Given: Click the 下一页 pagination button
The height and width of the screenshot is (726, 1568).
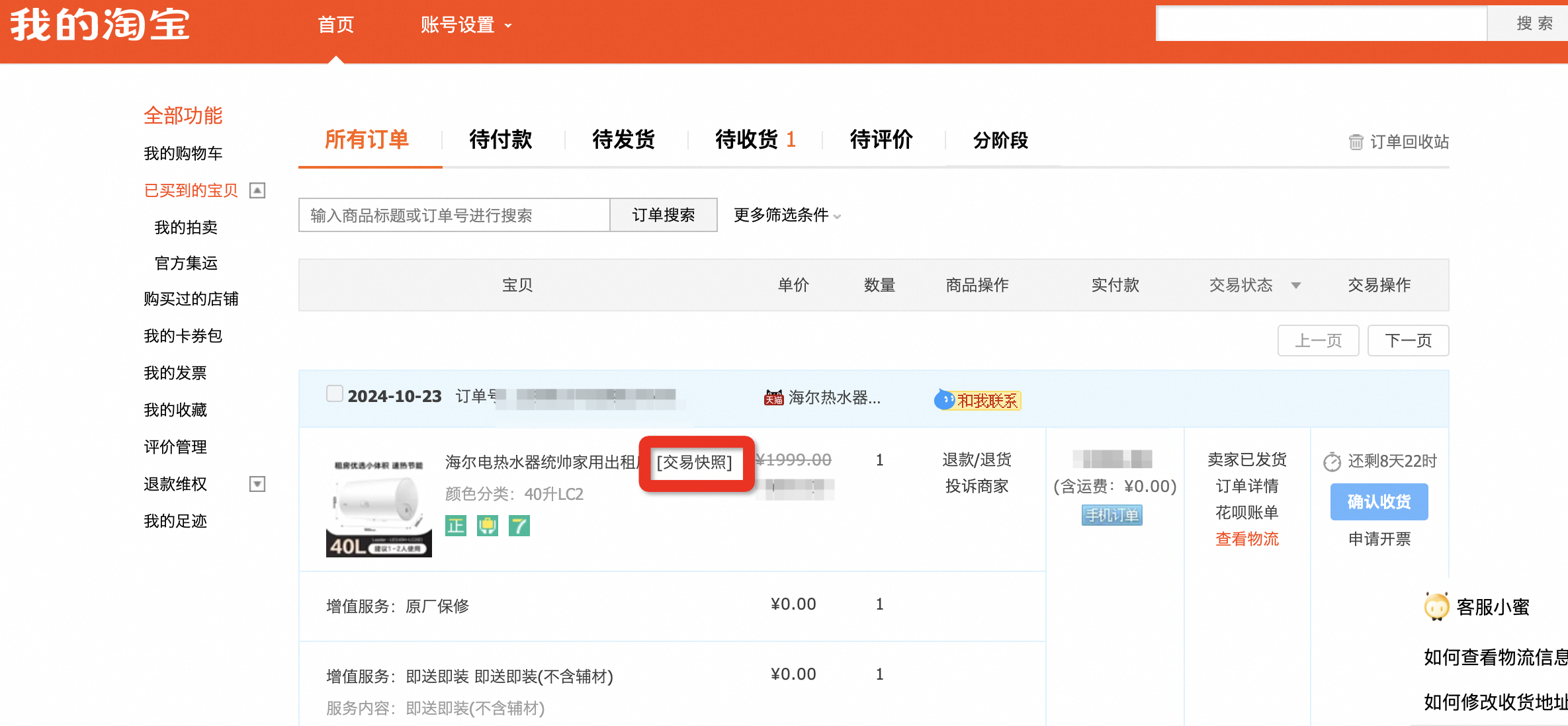Looking at the screenshot, I should coord(1409,341).
